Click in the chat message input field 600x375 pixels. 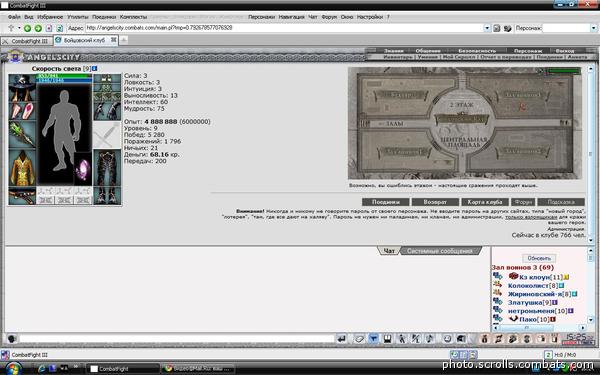(177, 339)
